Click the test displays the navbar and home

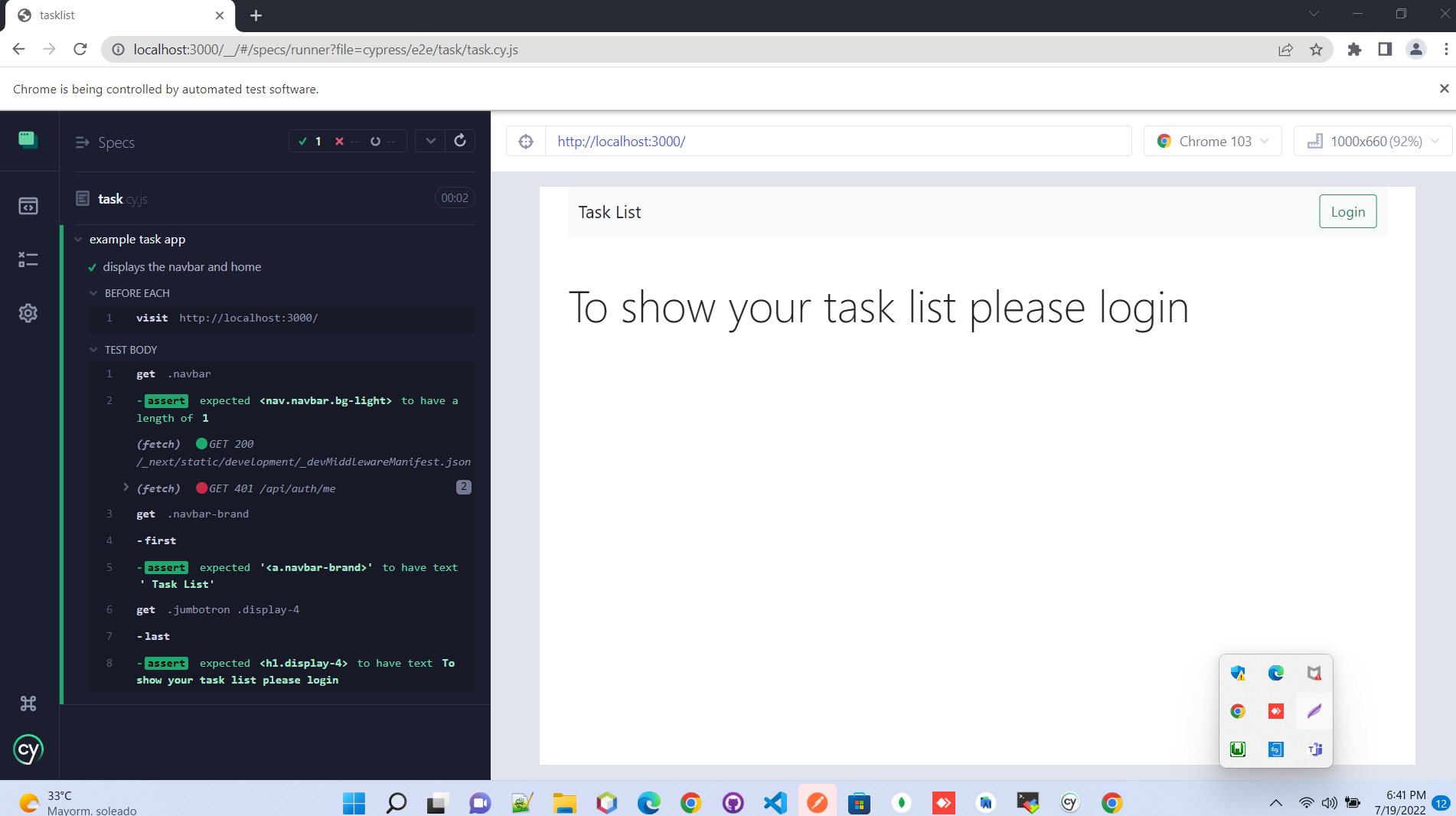click(181, 266)
